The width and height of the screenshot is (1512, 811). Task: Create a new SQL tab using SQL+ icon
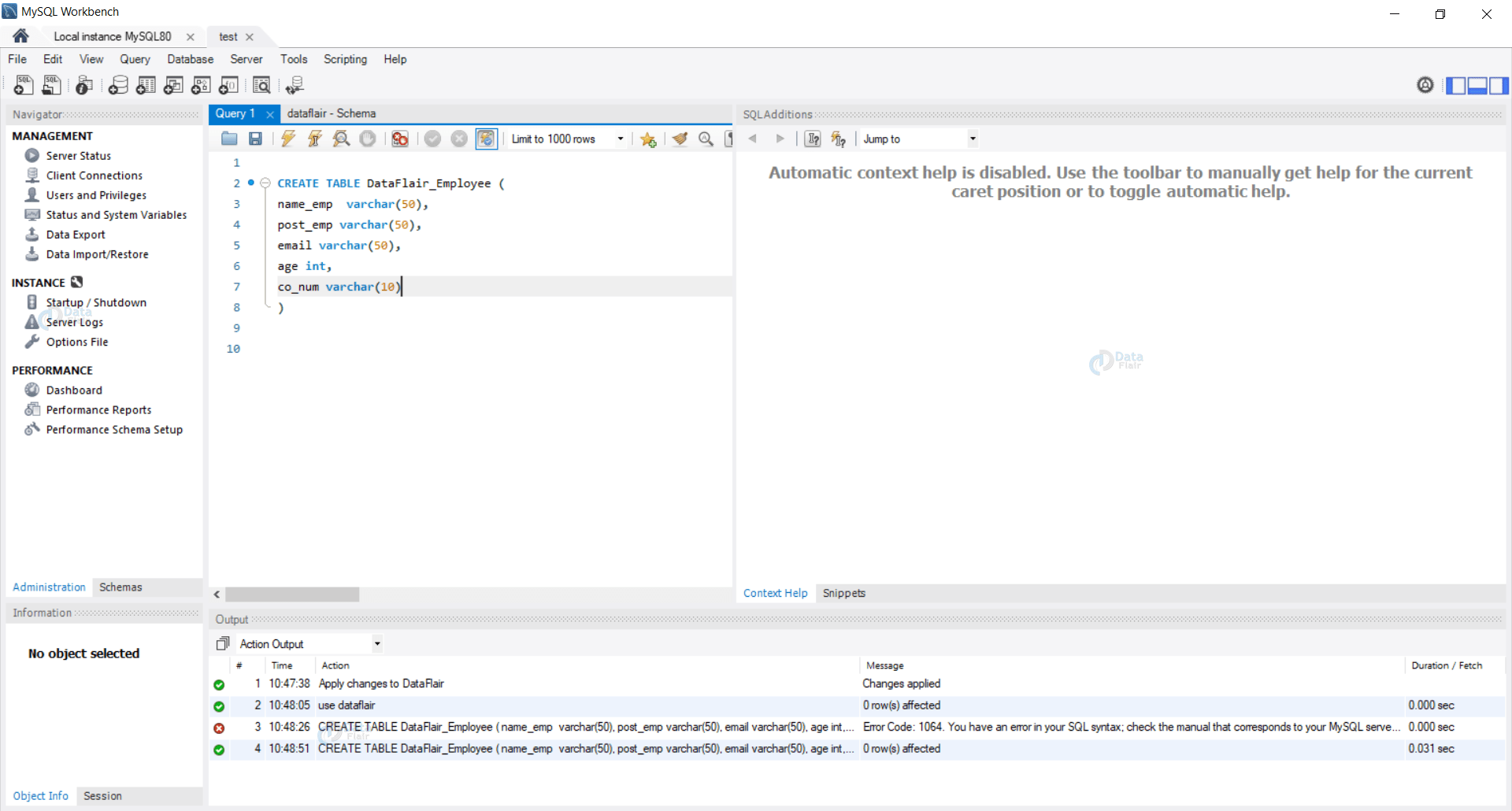pos(23,85)
